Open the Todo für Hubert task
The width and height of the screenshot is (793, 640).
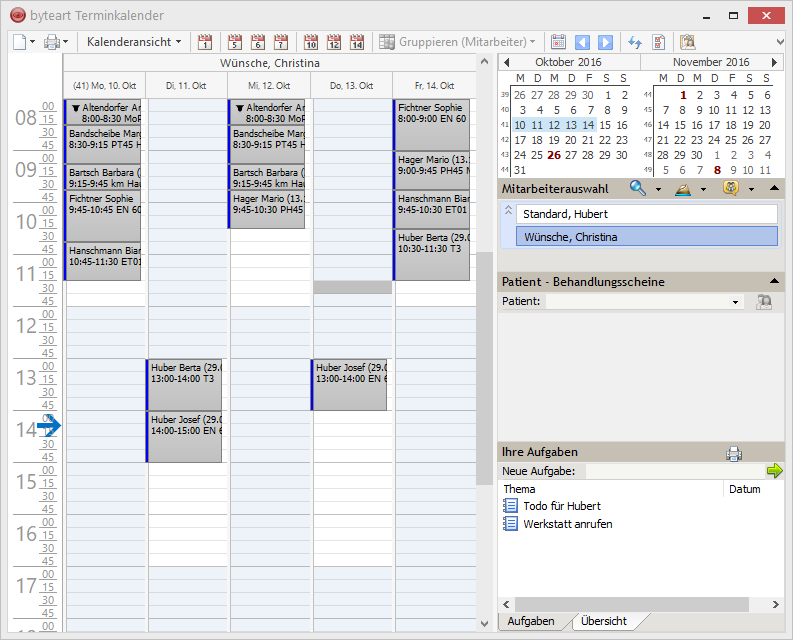562,506
